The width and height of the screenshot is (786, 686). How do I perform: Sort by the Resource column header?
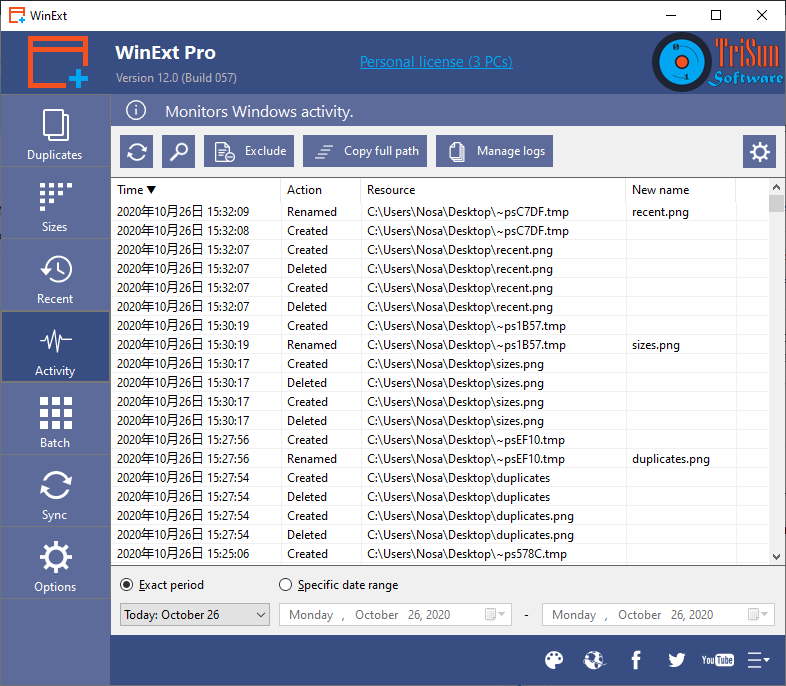(x=493, y=190)
